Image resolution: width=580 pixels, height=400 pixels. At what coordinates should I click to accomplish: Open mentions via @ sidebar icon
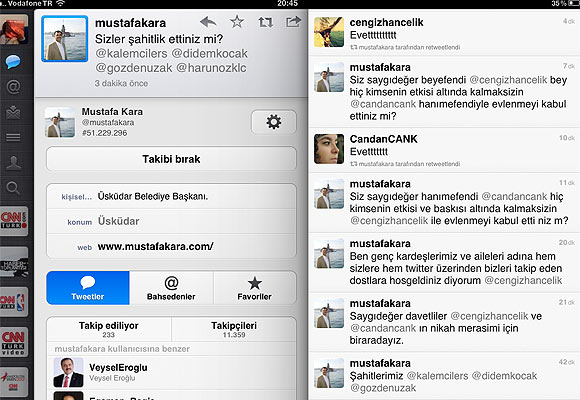click(x=13, y=87)
